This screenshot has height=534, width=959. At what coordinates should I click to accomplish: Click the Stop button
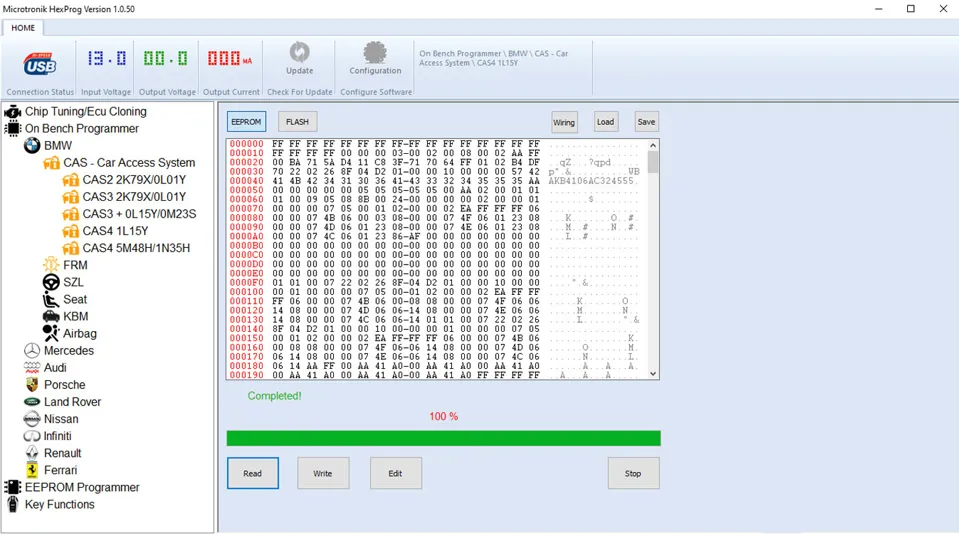633,473
